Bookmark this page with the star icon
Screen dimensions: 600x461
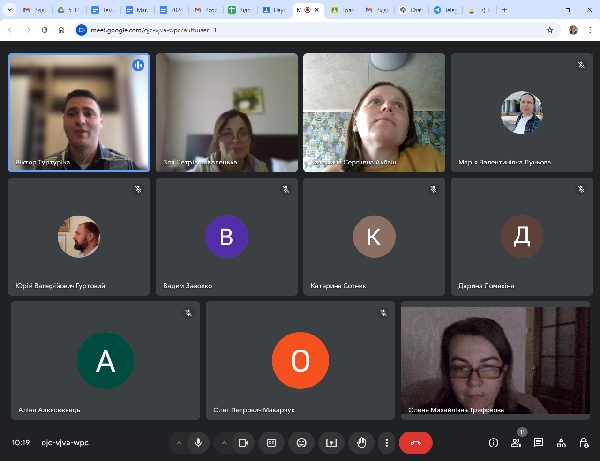pyautogui.click(x=550, y=30)
